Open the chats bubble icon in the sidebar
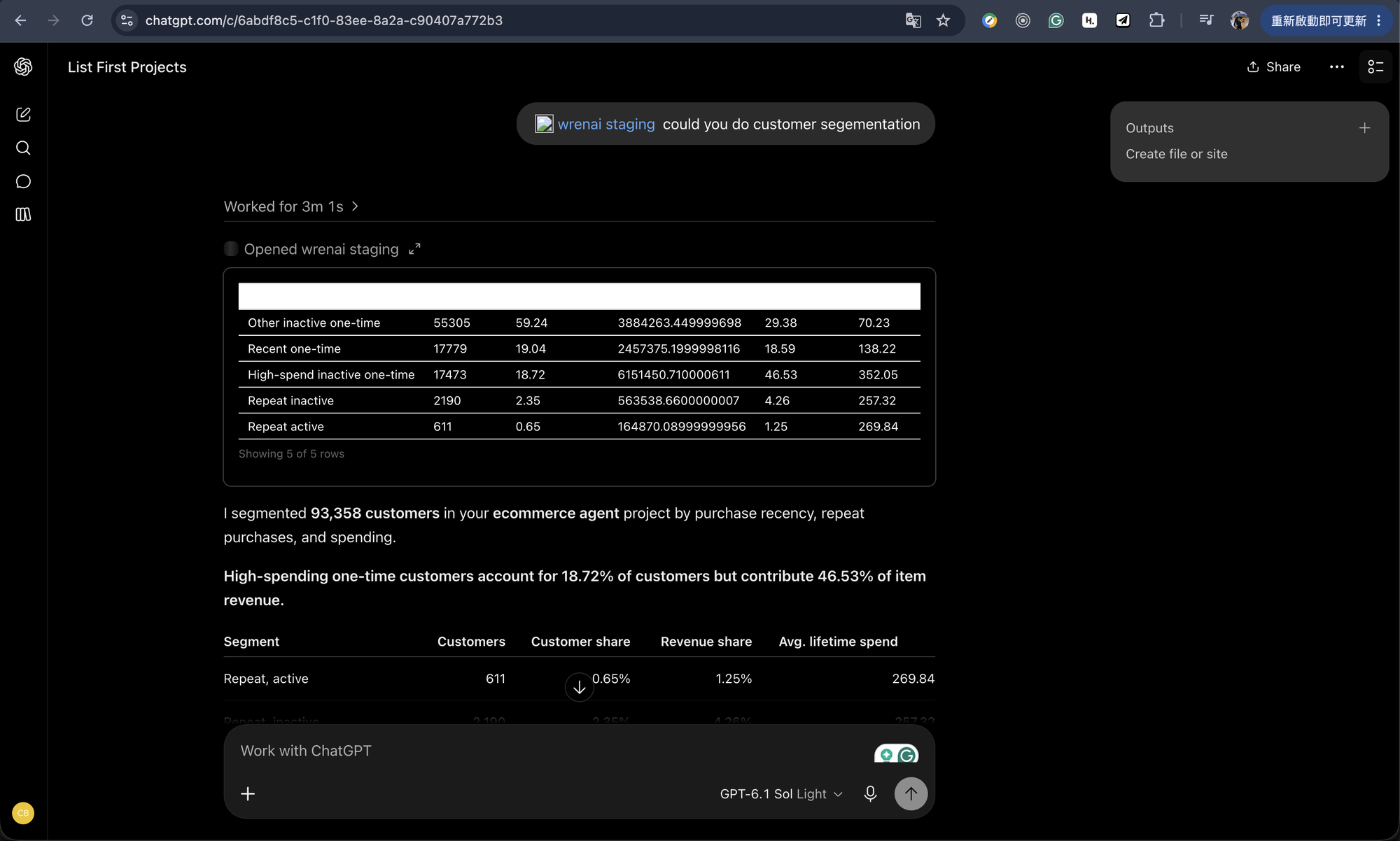This screenshot has height=841, width=1400. point(23,181)
